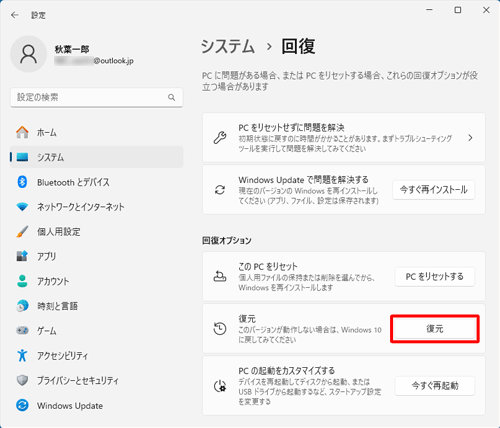Click the 復元 button
The image size is (500, 428).
point(435,329)
